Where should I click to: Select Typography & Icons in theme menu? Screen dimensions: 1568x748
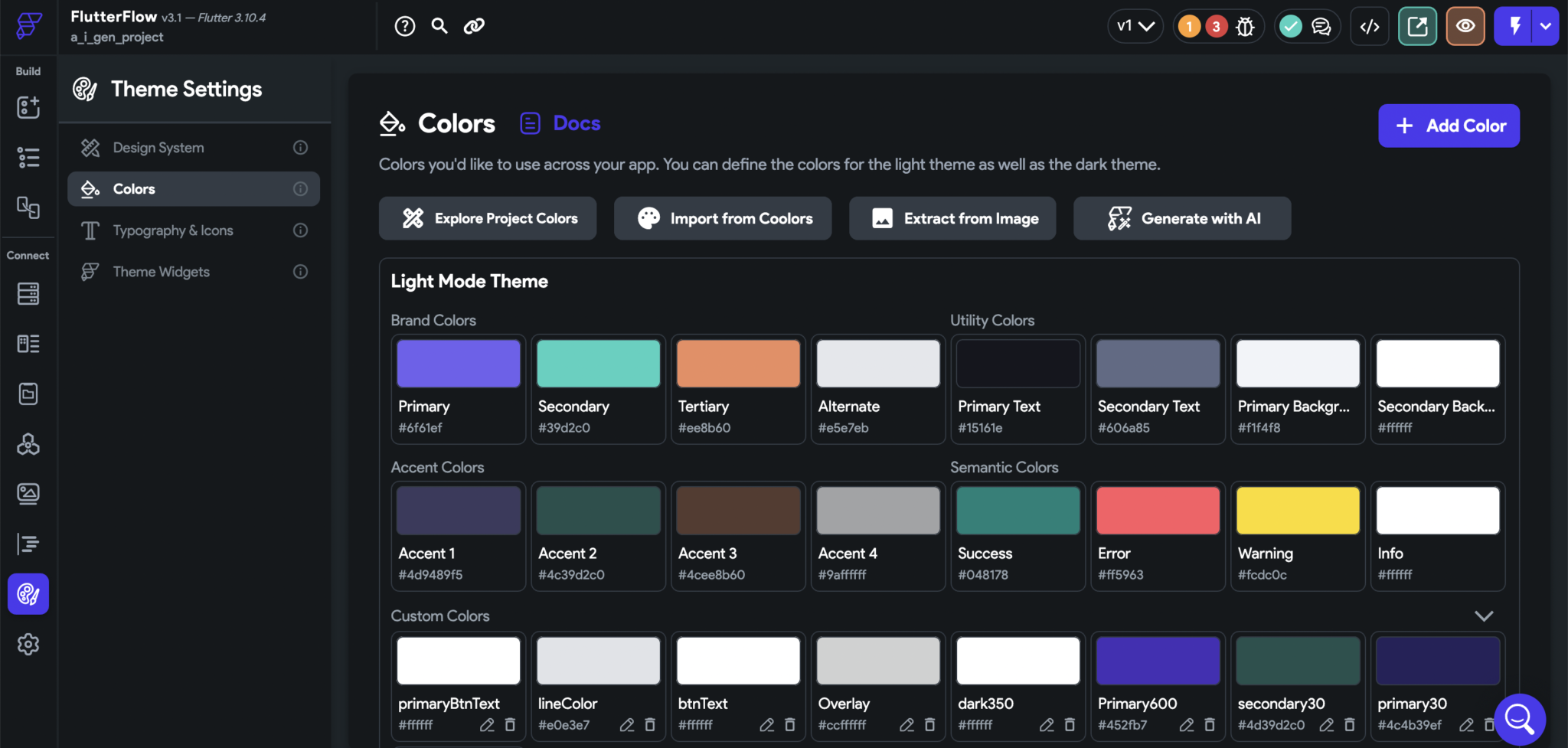tap(173, 230)
